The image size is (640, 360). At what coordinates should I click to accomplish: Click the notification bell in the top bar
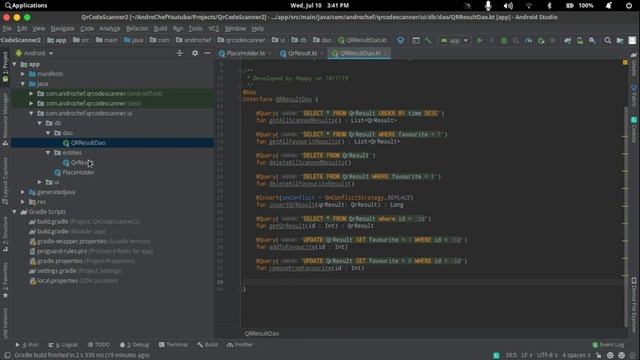tap(609, 6)
